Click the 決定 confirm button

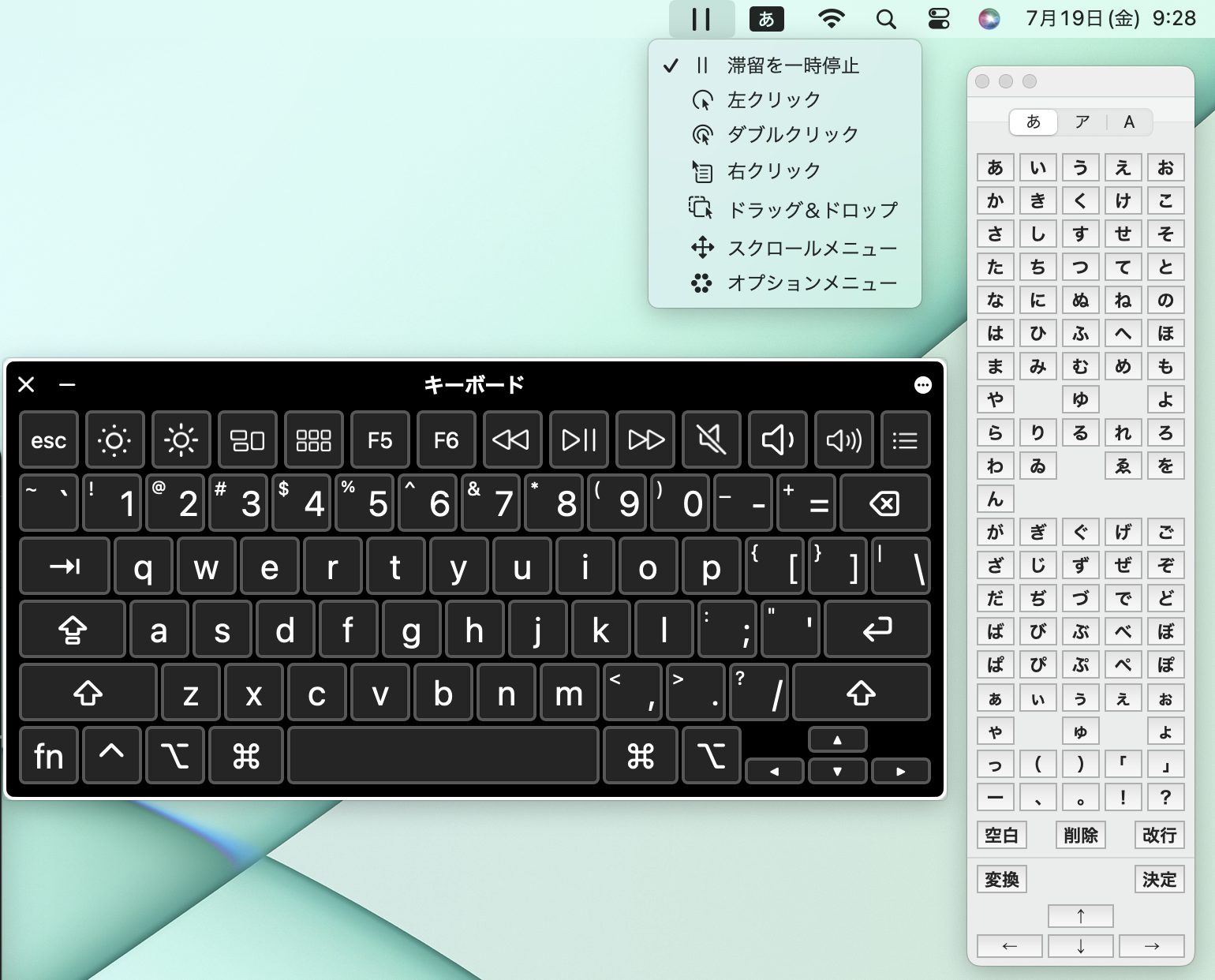point(1160,879)
